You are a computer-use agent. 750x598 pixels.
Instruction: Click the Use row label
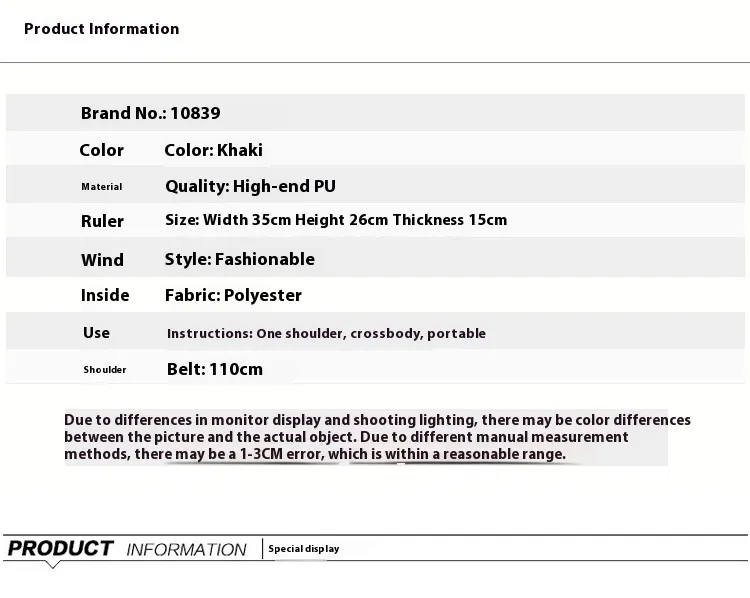[x=97, y=332]
